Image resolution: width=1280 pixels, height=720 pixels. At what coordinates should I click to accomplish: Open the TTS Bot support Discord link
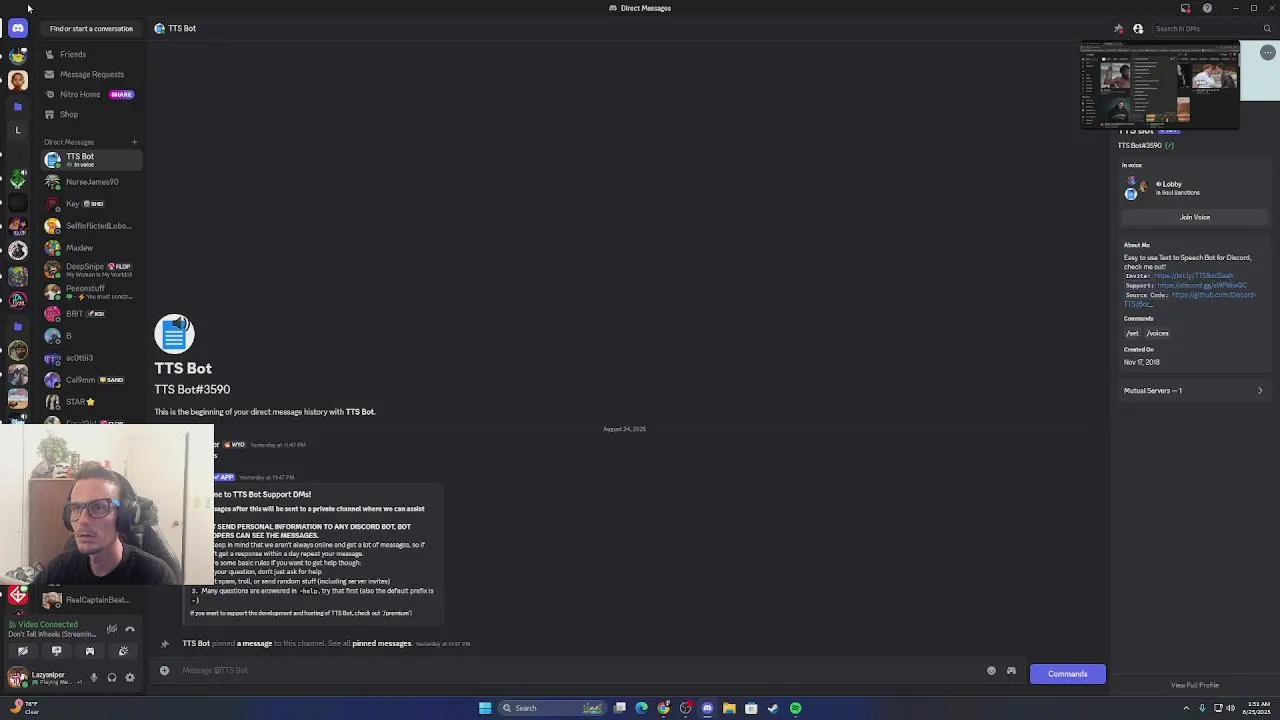[1202, 286]
